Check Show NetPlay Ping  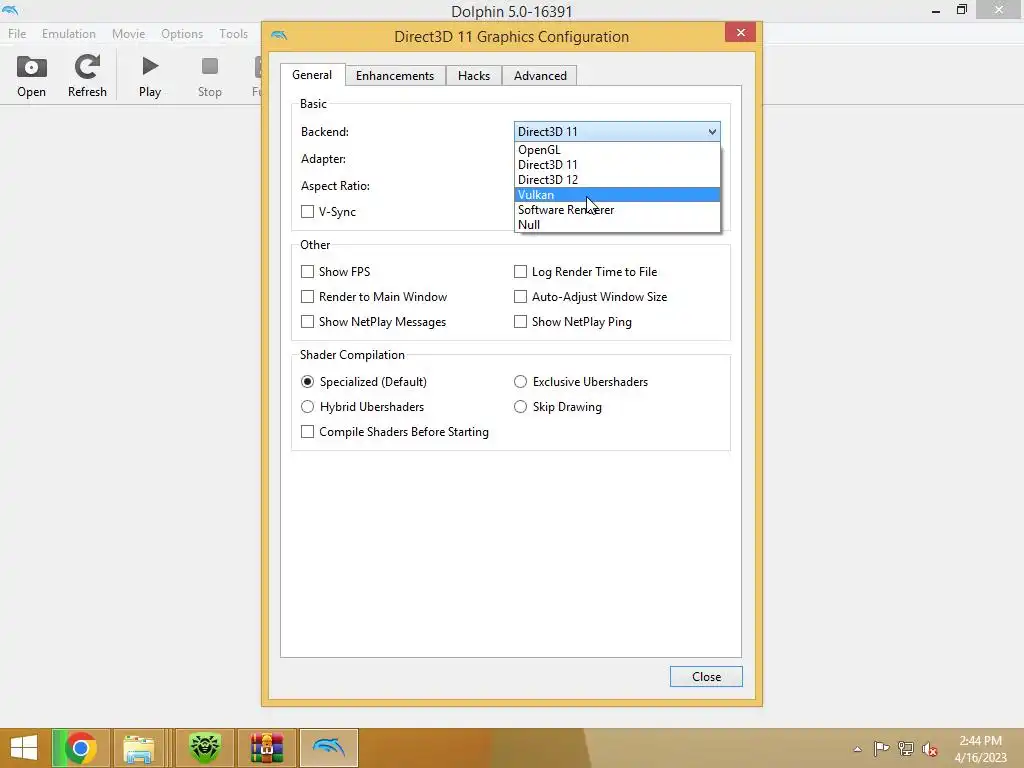[520, 321]
